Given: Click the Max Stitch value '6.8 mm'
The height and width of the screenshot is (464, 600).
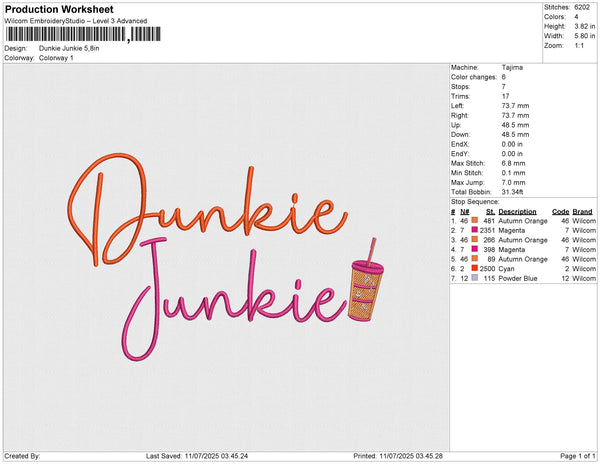Looking at the screenshot, I should [514, 163].
